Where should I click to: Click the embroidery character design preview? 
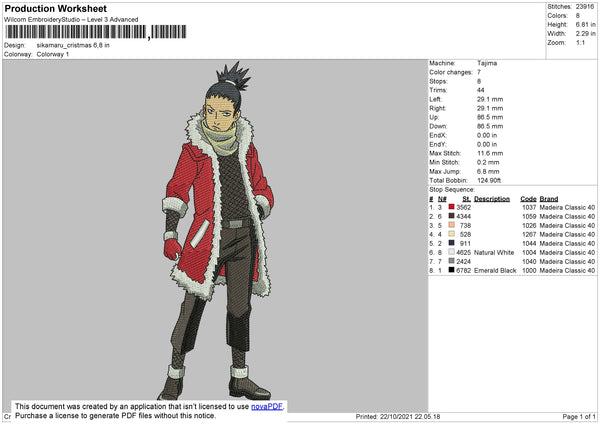click(217, 232)
